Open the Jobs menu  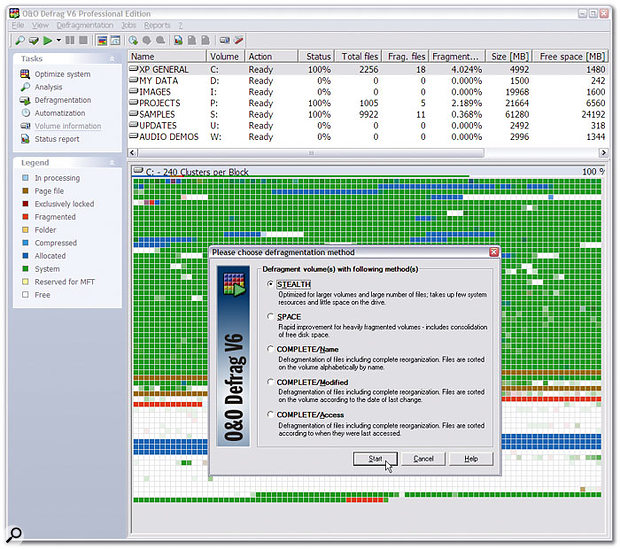(129, 25)
